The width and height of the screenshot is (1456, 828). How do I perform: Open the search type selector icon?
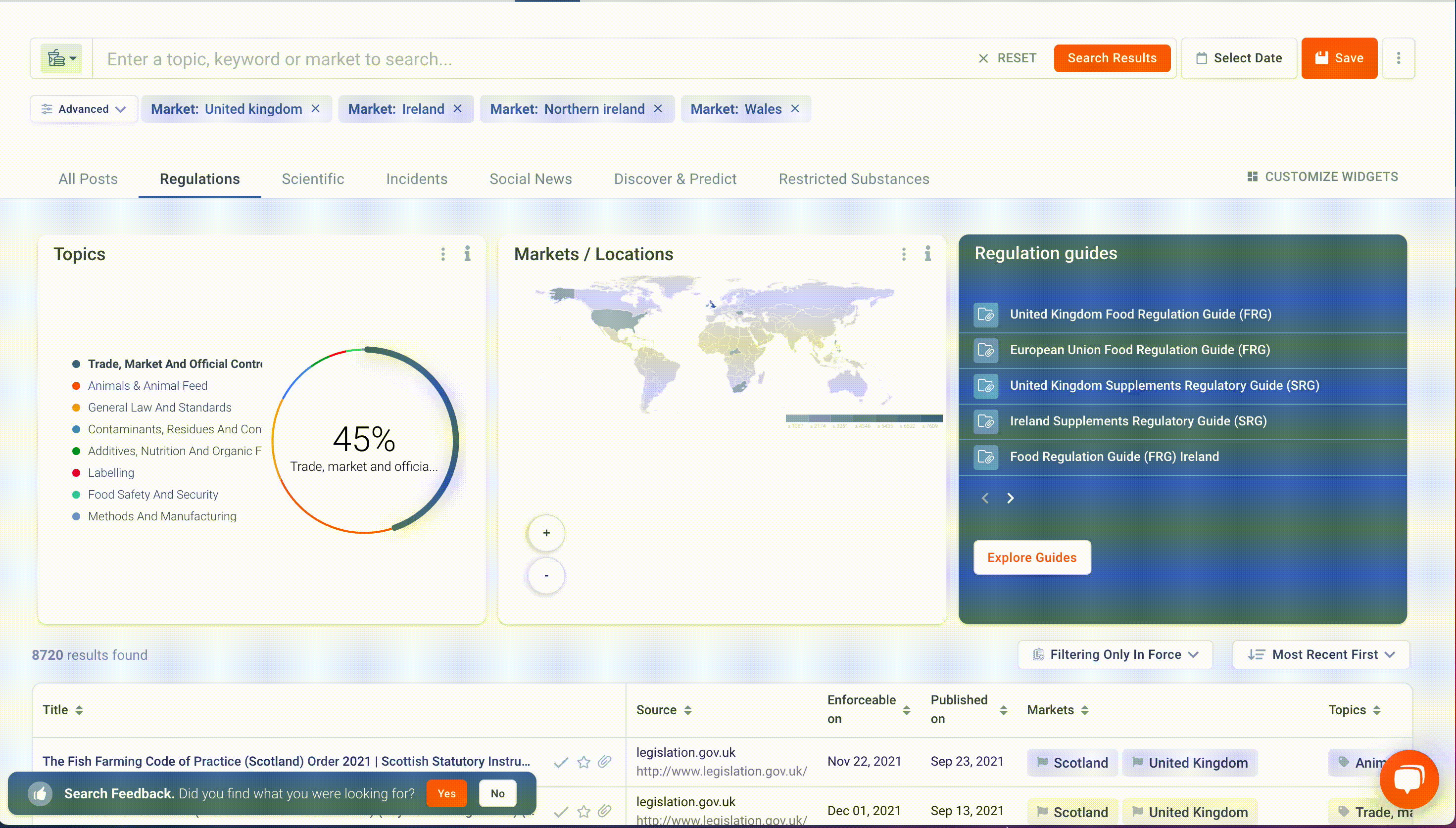tap(61, 58)
